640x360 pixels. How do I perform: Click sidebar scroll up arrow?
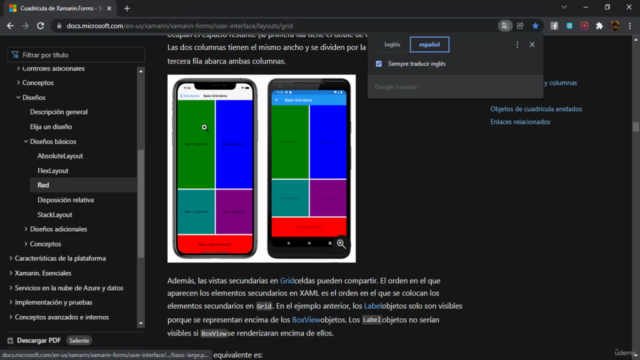(x=141, y=71)
